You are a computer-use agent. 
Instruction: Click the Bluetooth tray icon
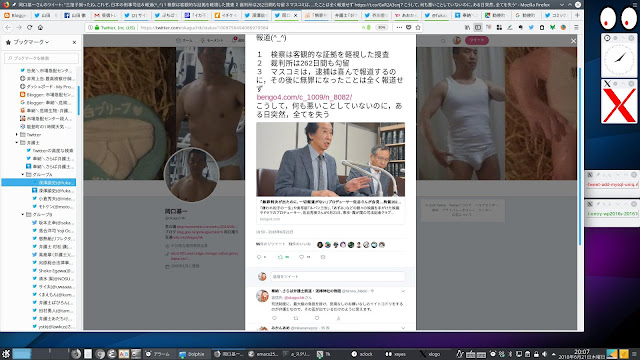tap(510, 354)
